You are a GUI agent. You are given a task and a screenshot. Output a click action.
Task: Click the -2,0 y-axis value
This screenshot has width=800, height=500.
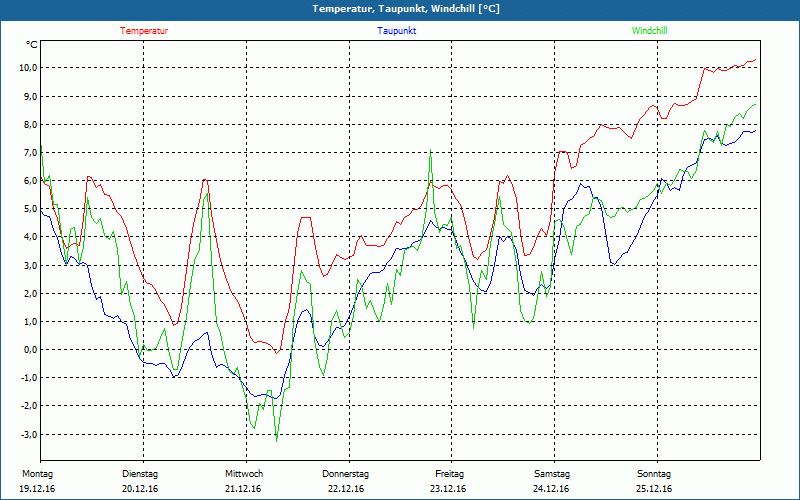coord(28,406)
